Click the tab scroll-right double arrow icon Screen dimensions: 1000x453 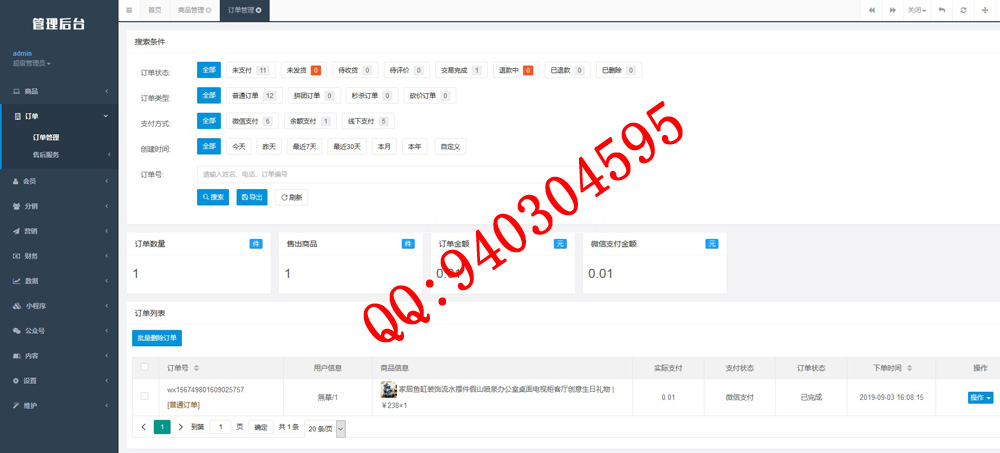point(895,10)
